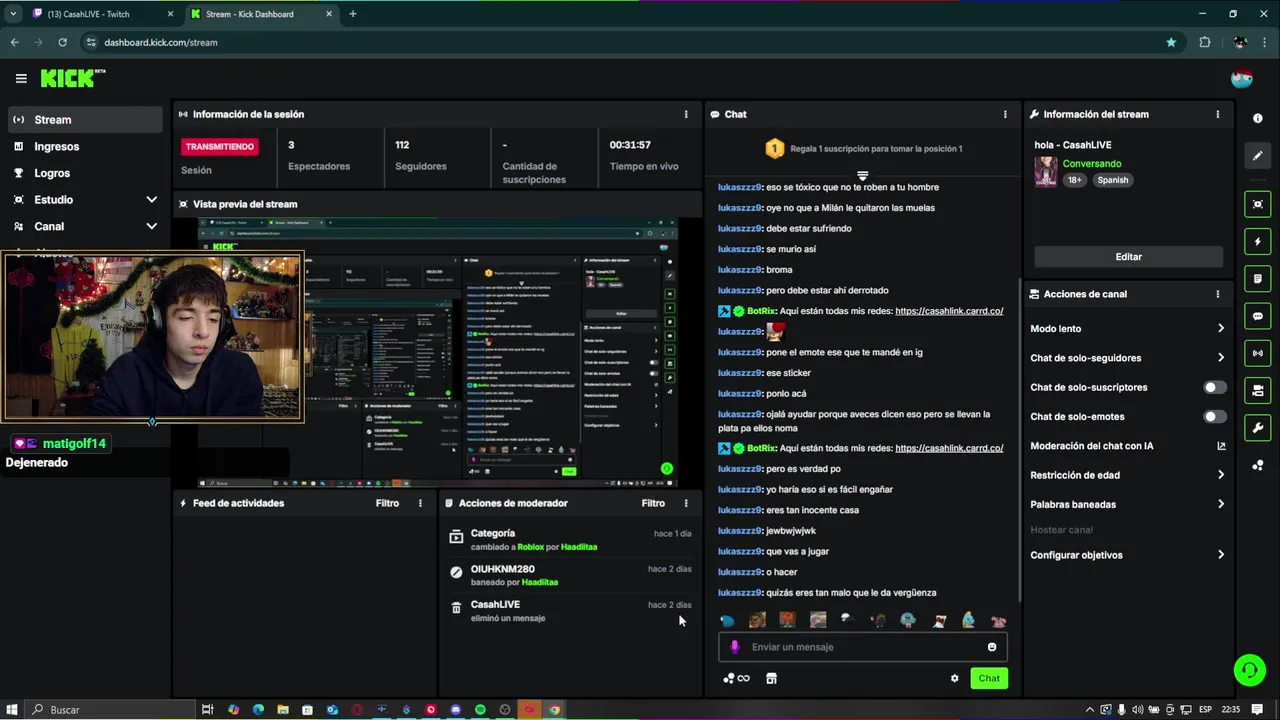Click the three-dots cluster icon at rail bottom
The height and width of the screenshot is (720, 1280).
tap(1258, 465)
